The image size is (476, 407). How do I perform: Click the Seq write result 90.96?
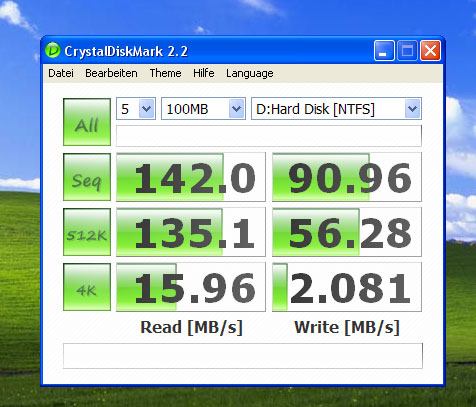(x=347, y=177)
